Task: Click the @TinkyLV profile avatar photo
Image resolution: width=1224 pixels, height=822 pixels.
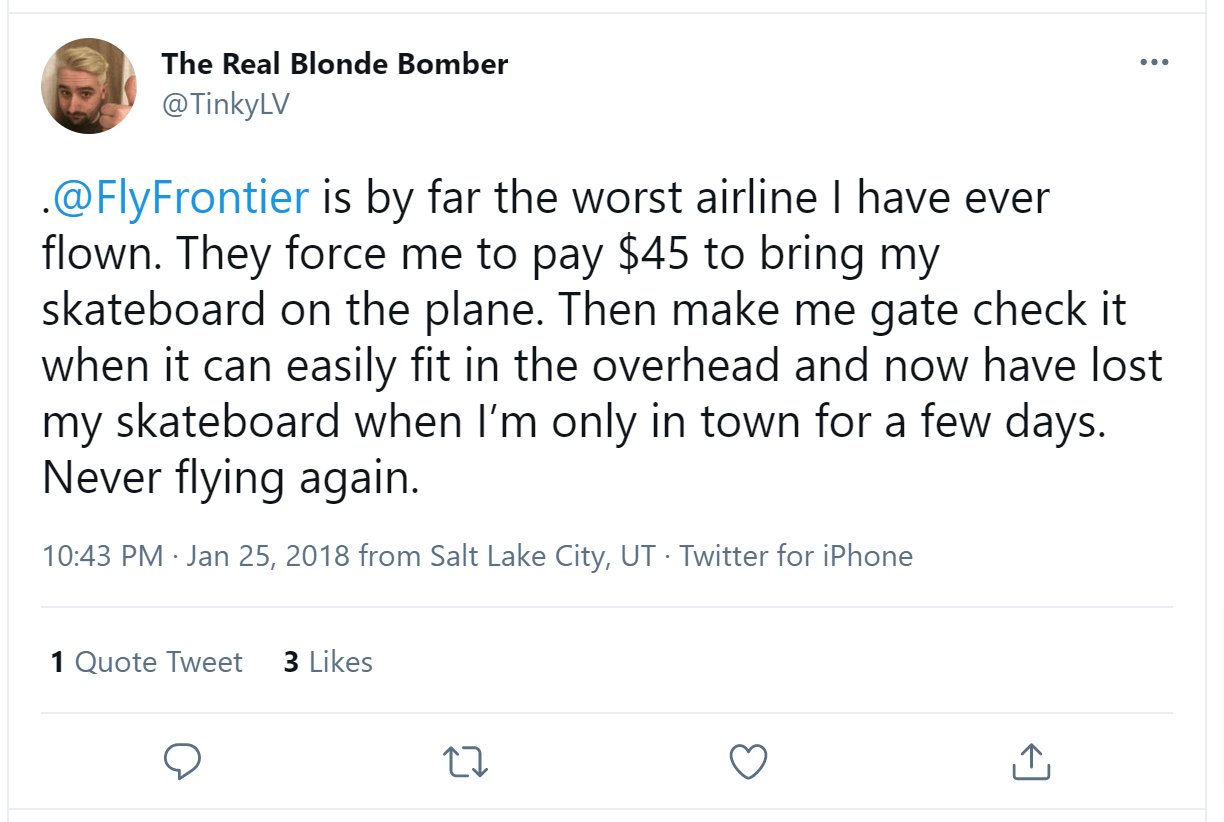Action: 89,85
